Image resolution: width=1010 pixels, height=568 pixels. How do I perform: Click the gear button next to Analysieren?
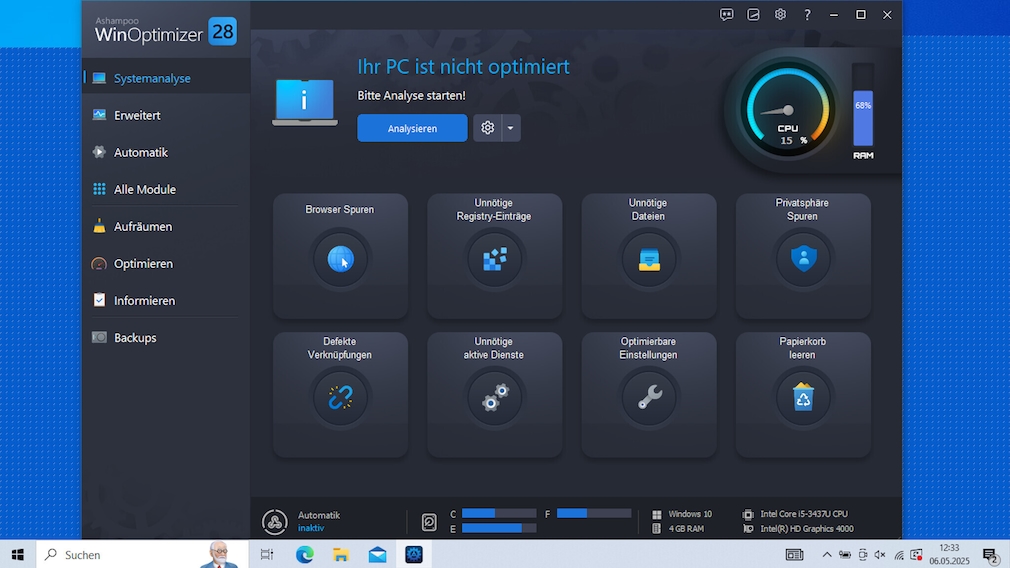click(x=488, y=128)
